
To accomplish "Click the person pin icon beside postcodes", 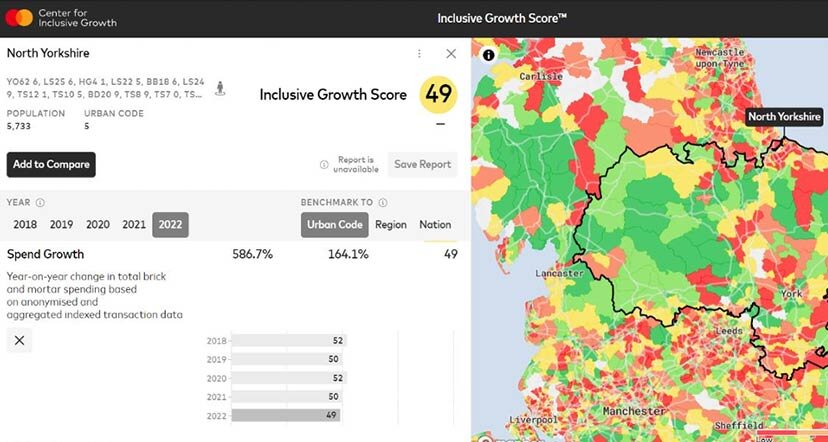I will [x=220, y=88].
